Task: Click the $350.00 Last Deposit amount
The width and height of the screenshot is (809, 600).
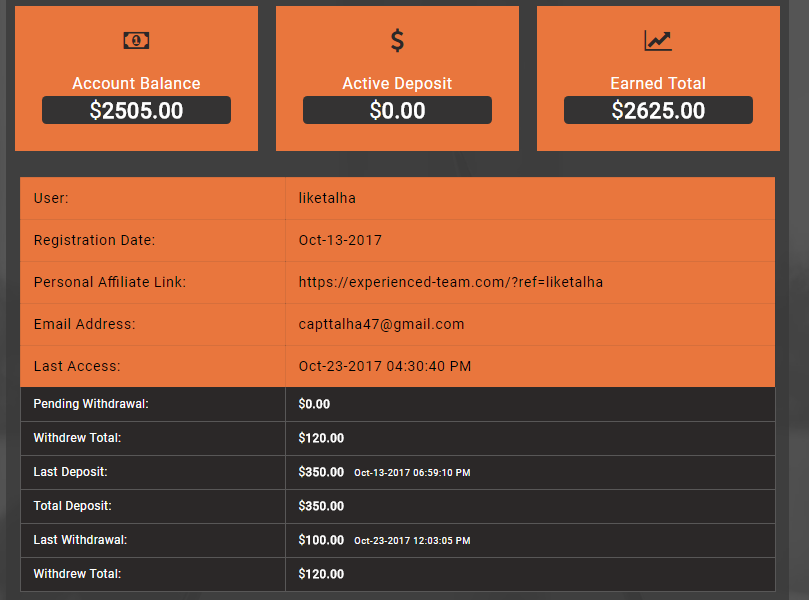Action: click(321, 472)
